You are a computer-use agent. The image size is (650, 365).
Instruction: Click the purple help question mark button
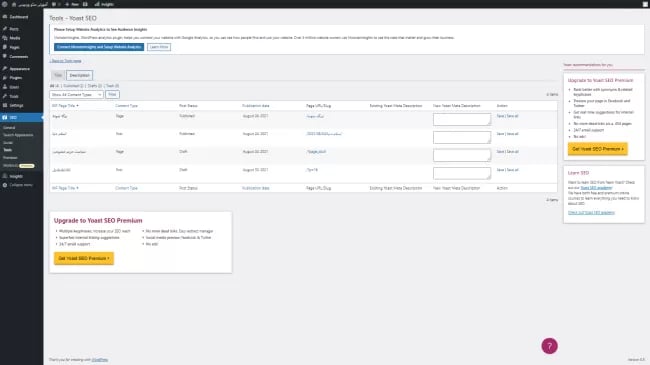point(549,346)
